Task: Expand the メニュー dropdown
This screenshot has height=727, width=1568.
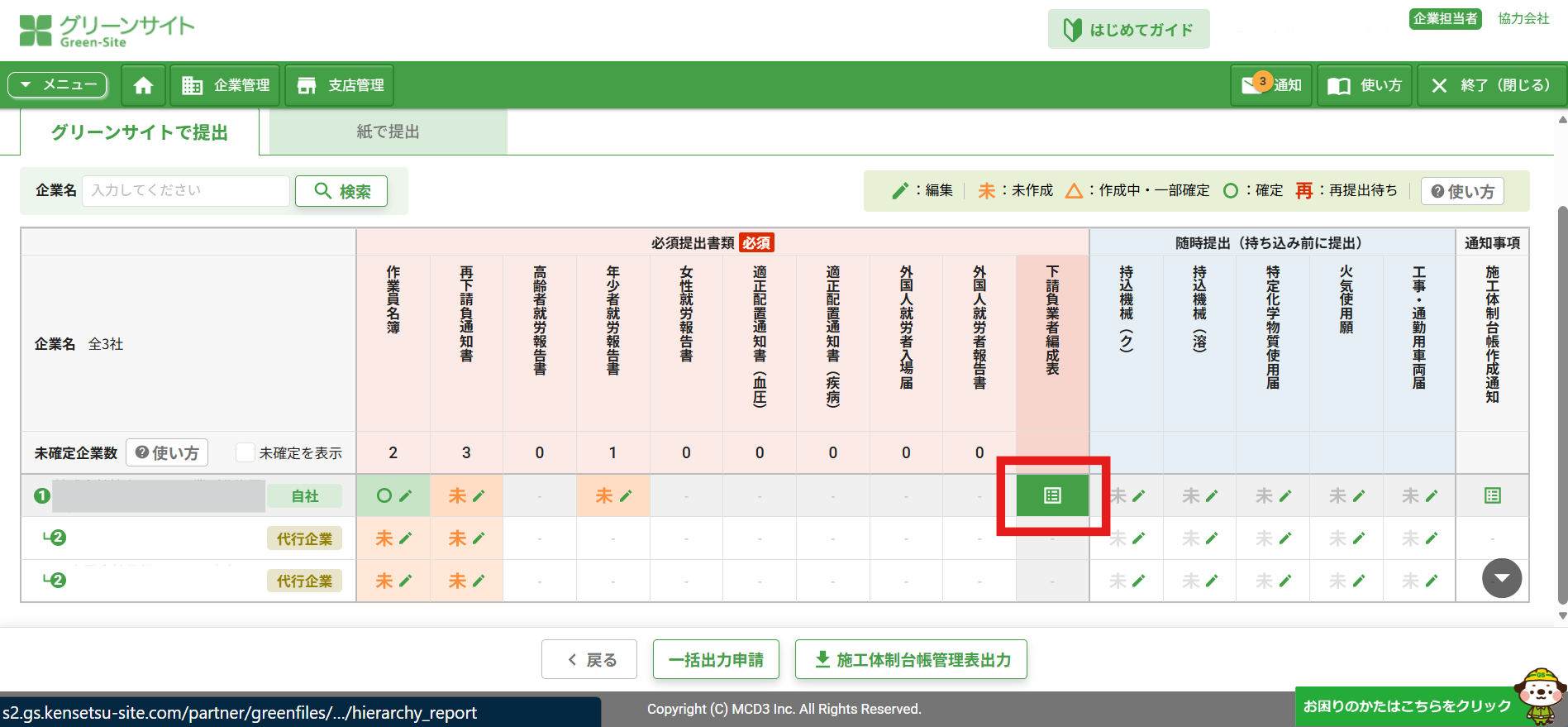Action: 58,84
